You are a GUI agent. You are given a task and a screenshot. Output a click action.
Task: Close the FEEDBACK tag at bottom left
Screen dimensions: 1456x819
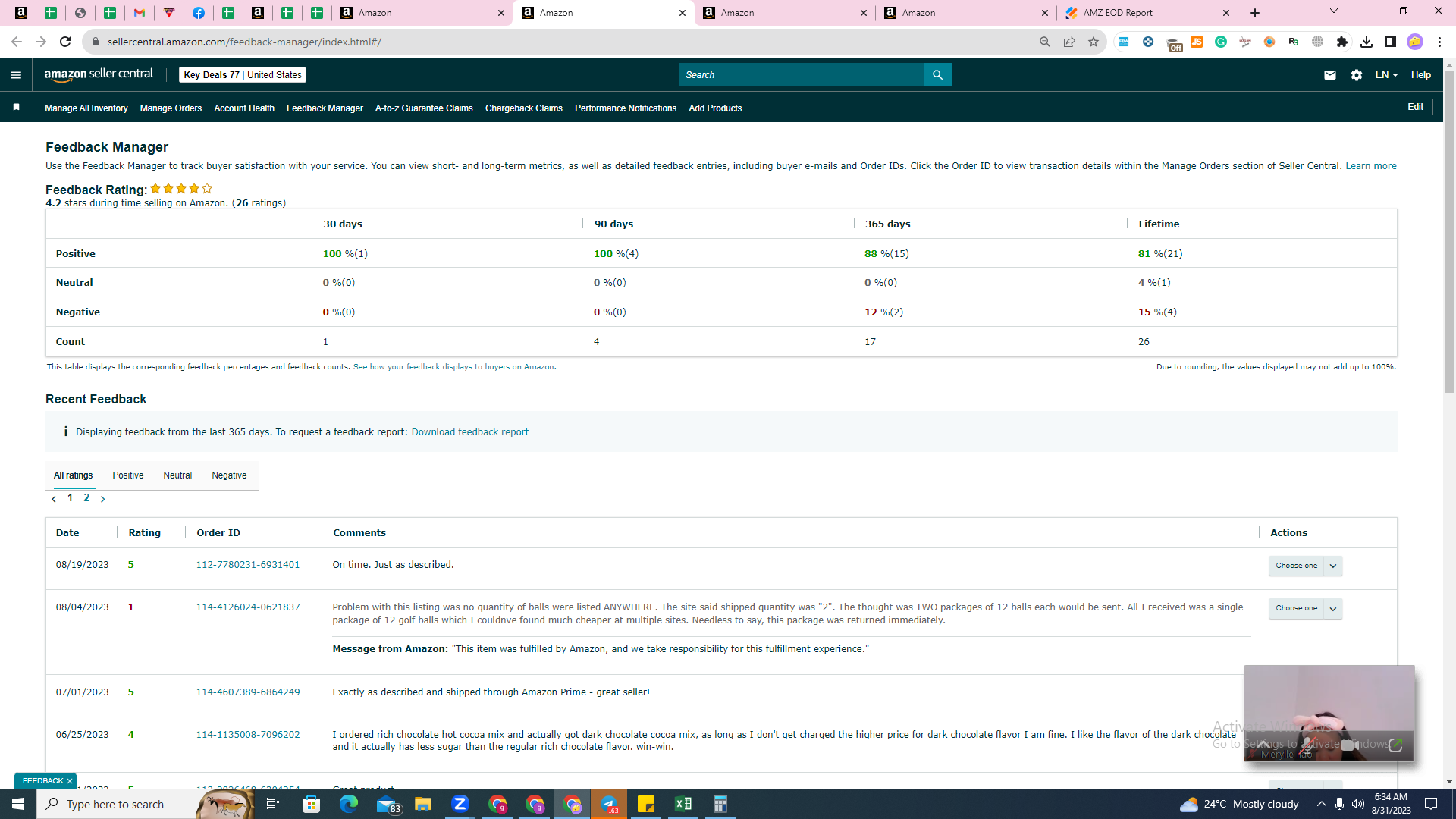70,781
